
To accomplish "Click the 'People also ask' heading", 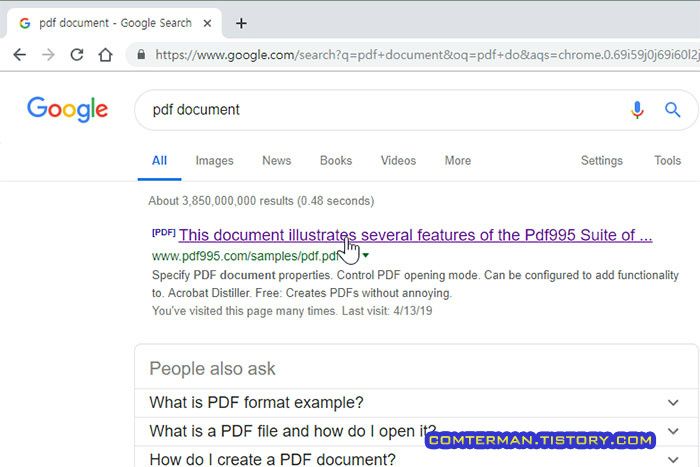I will point(212,369).
